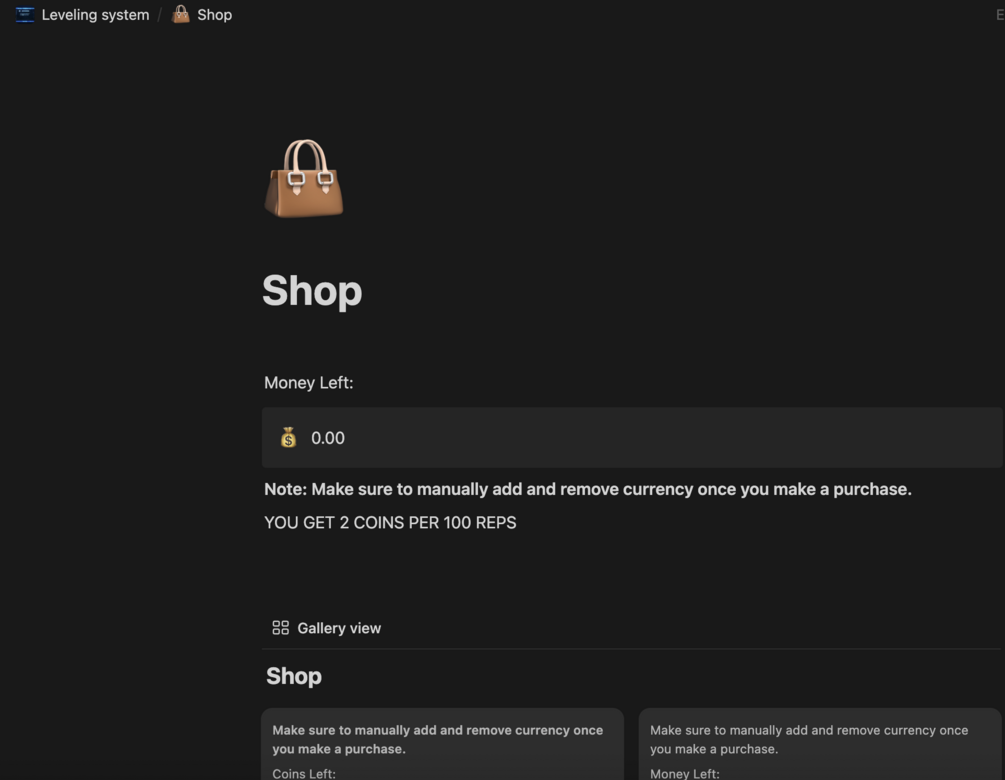1005x780 pixels.
Task: Click the slash separator in breadcrumb
Action: [x=159, y=15]
